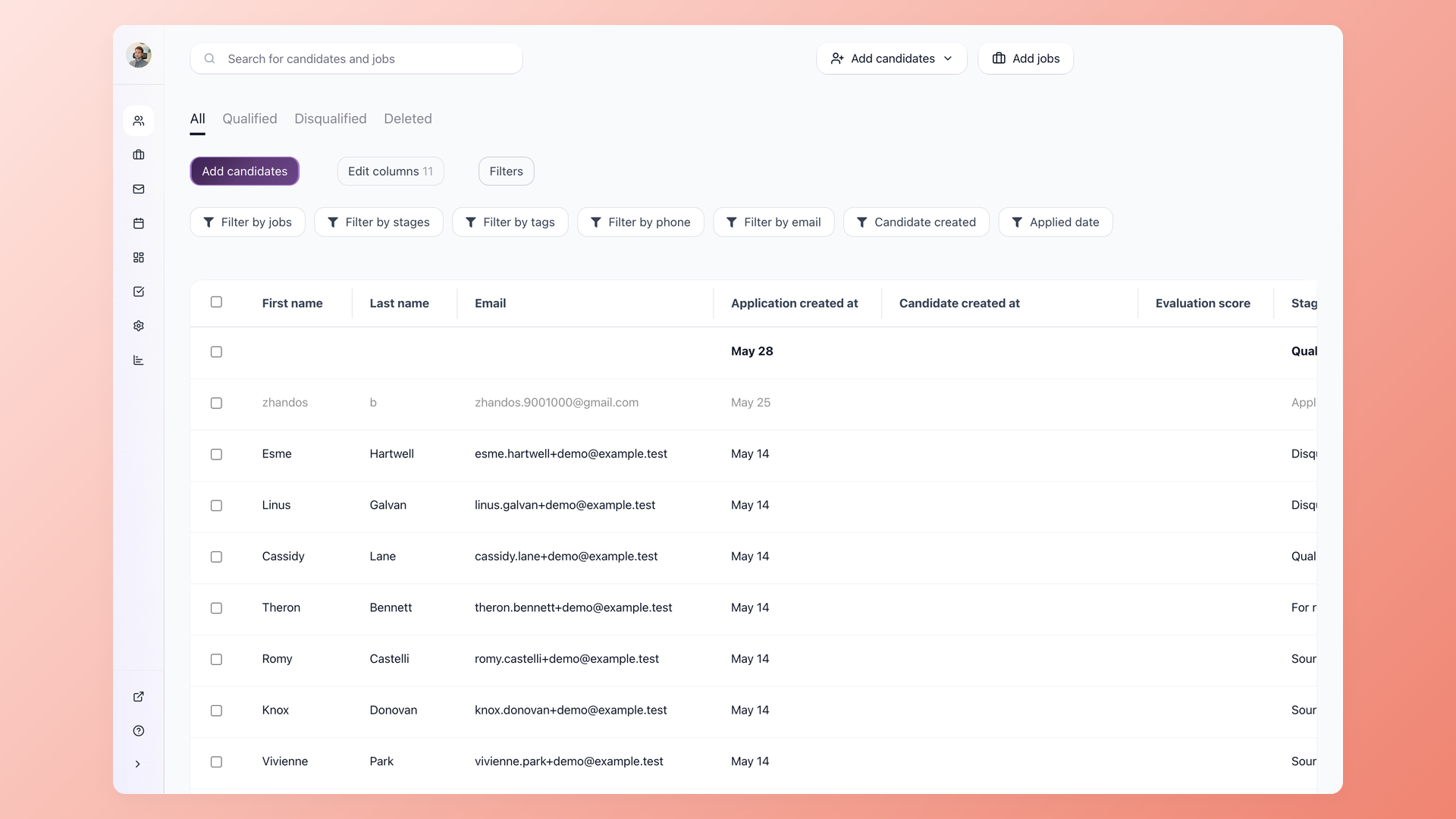Expand the sidebar with the chevron arrow
The height and width of the screenshot is (819, 1456).
pyautogui.click(x=138, y=764)
